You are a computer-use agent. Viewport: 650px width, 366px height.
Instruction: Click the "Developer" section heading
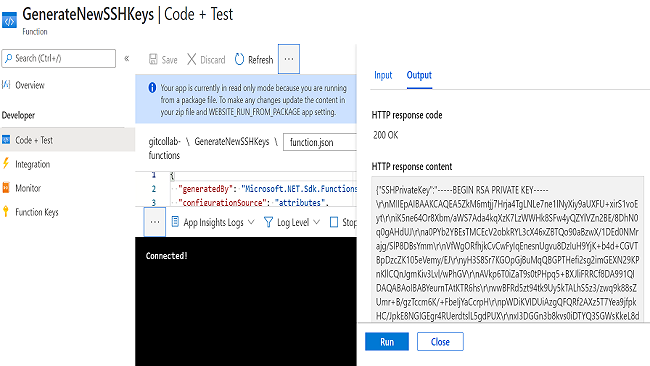coord(18,115)
